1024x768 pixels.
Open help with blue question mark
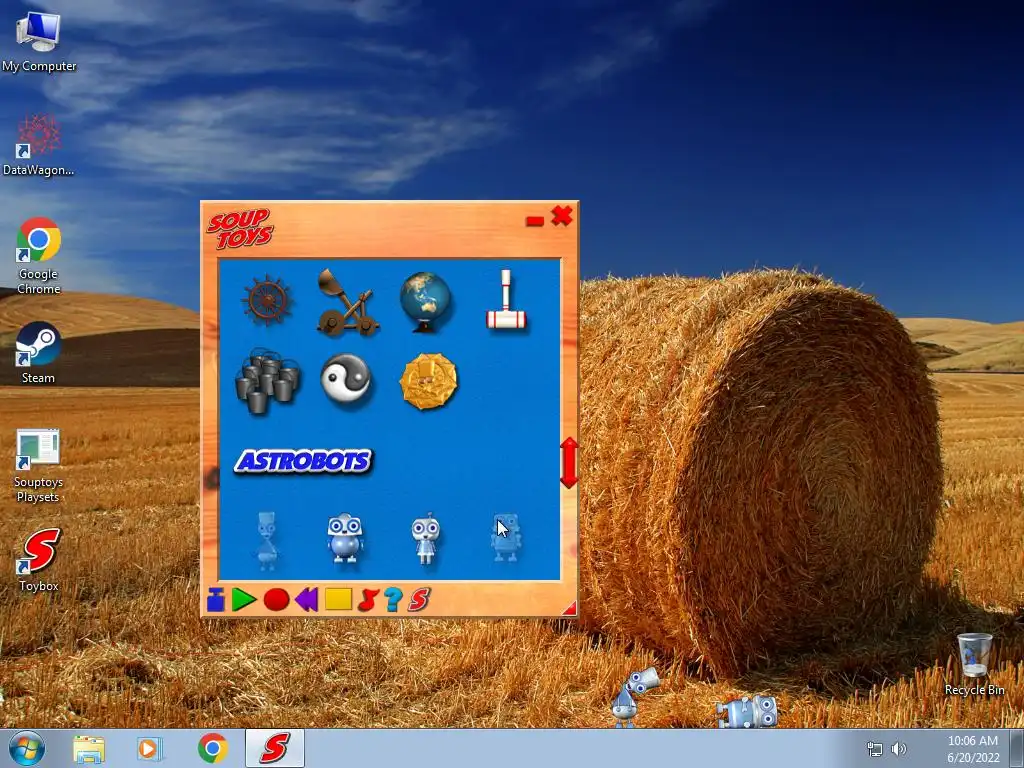392,600
